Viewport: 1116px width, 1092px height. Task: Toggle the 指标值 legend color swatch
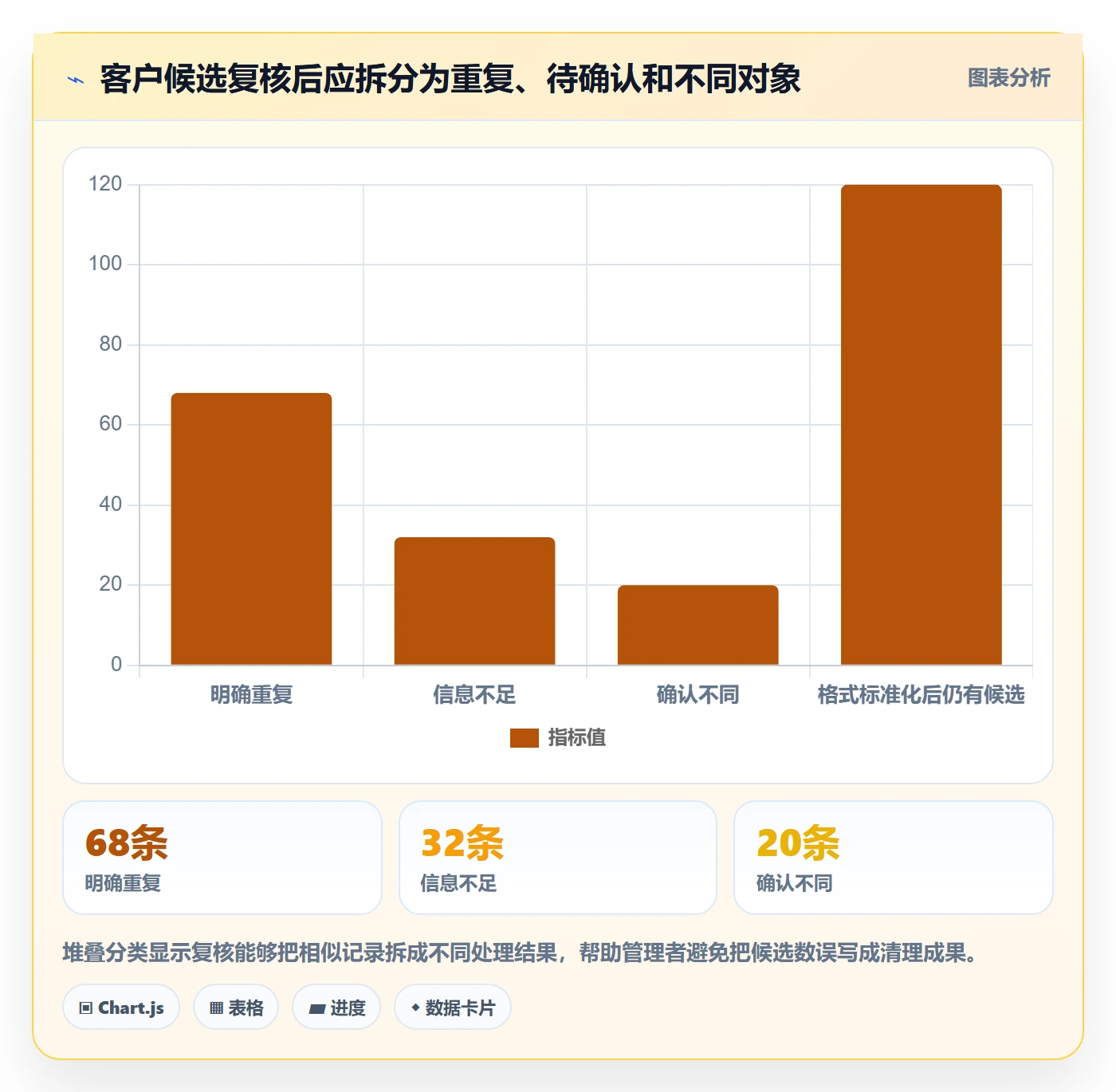(524, 738)
